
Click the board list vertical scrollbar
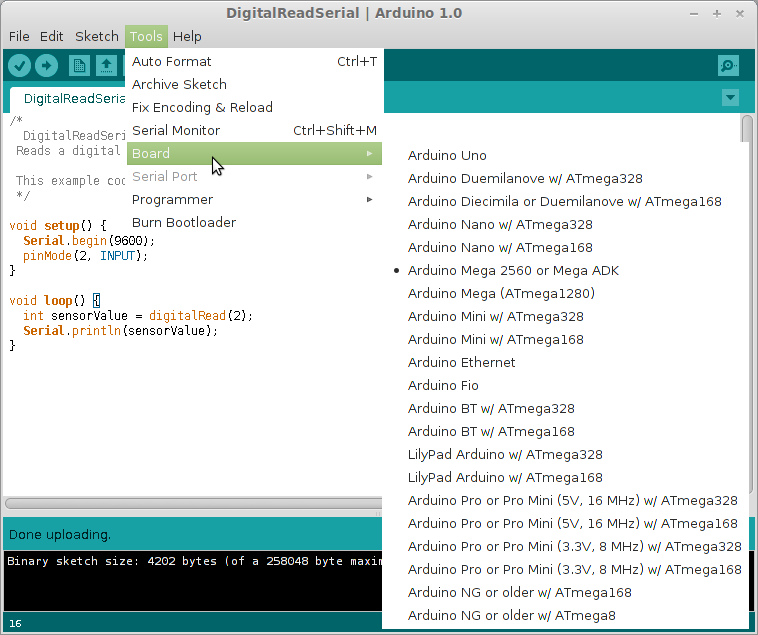click(x=746, y=130)
